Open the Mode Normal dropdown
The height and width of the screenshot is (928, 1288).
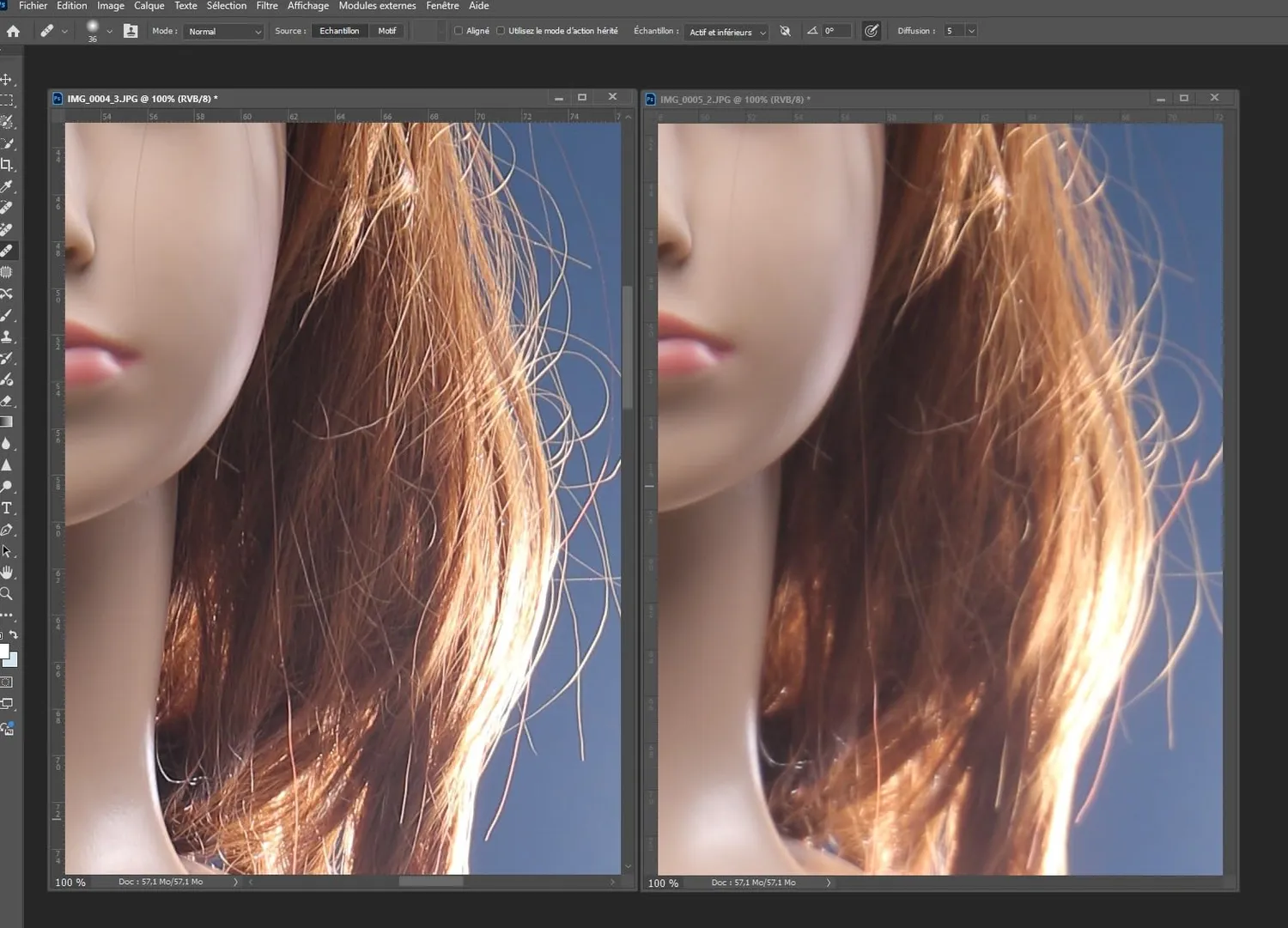pos(223,32)
